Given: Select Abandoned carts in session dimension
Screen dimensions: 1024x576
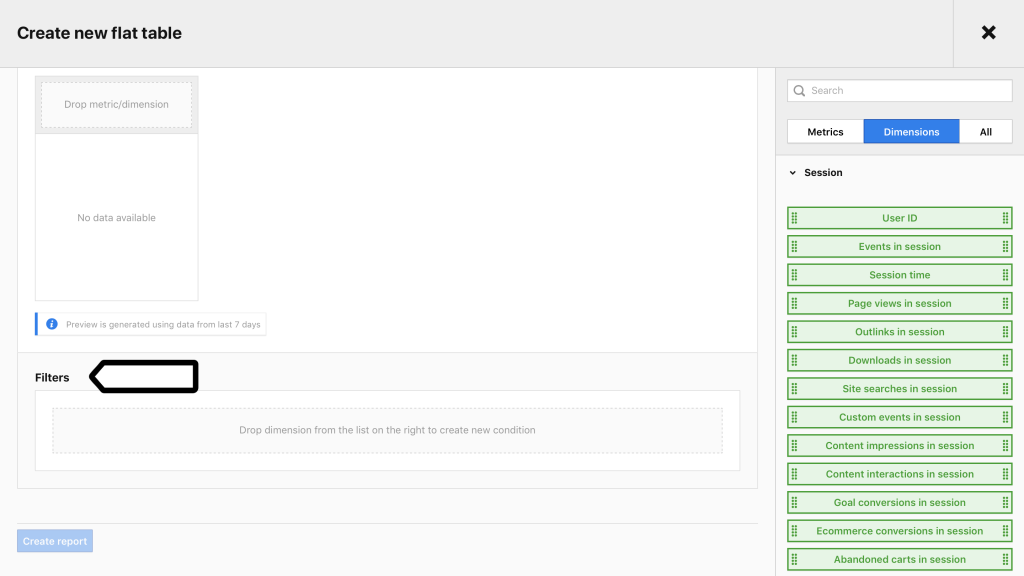Looking at the screenshot, I should pos(899,559).
